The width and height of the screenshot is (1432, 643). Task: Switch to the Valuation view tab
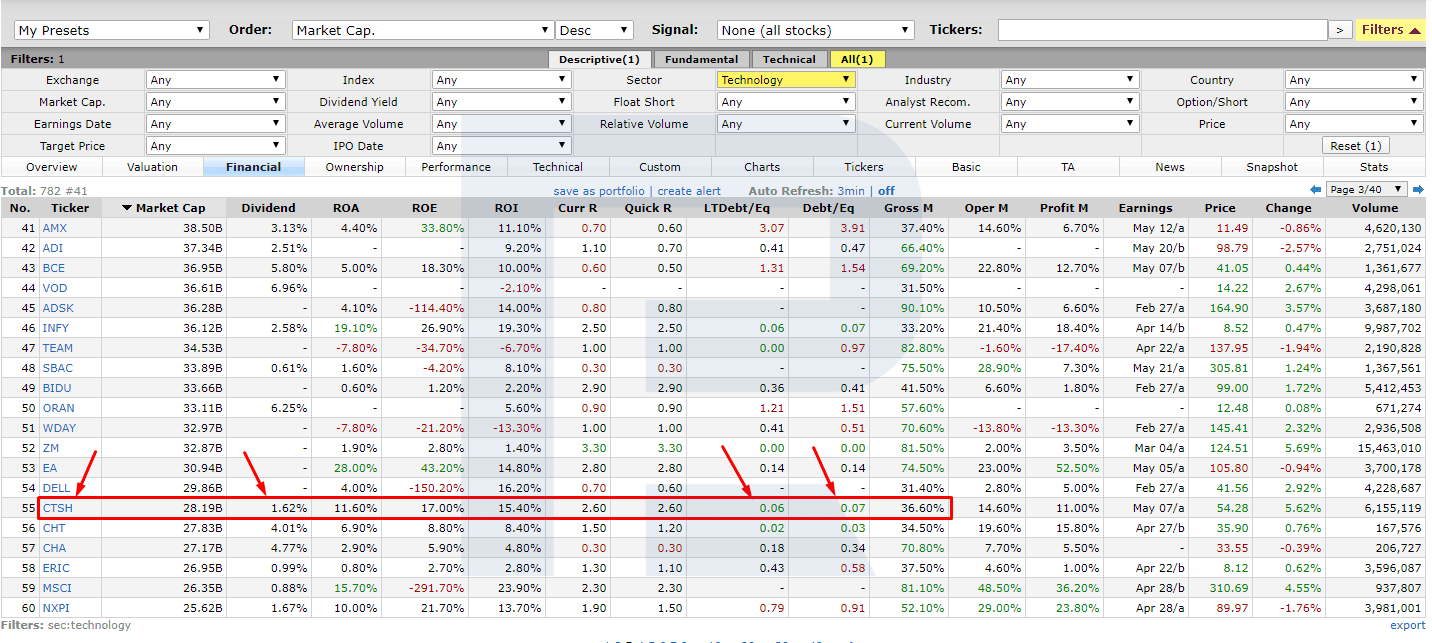pyautogui.click(x=153, y=167)
